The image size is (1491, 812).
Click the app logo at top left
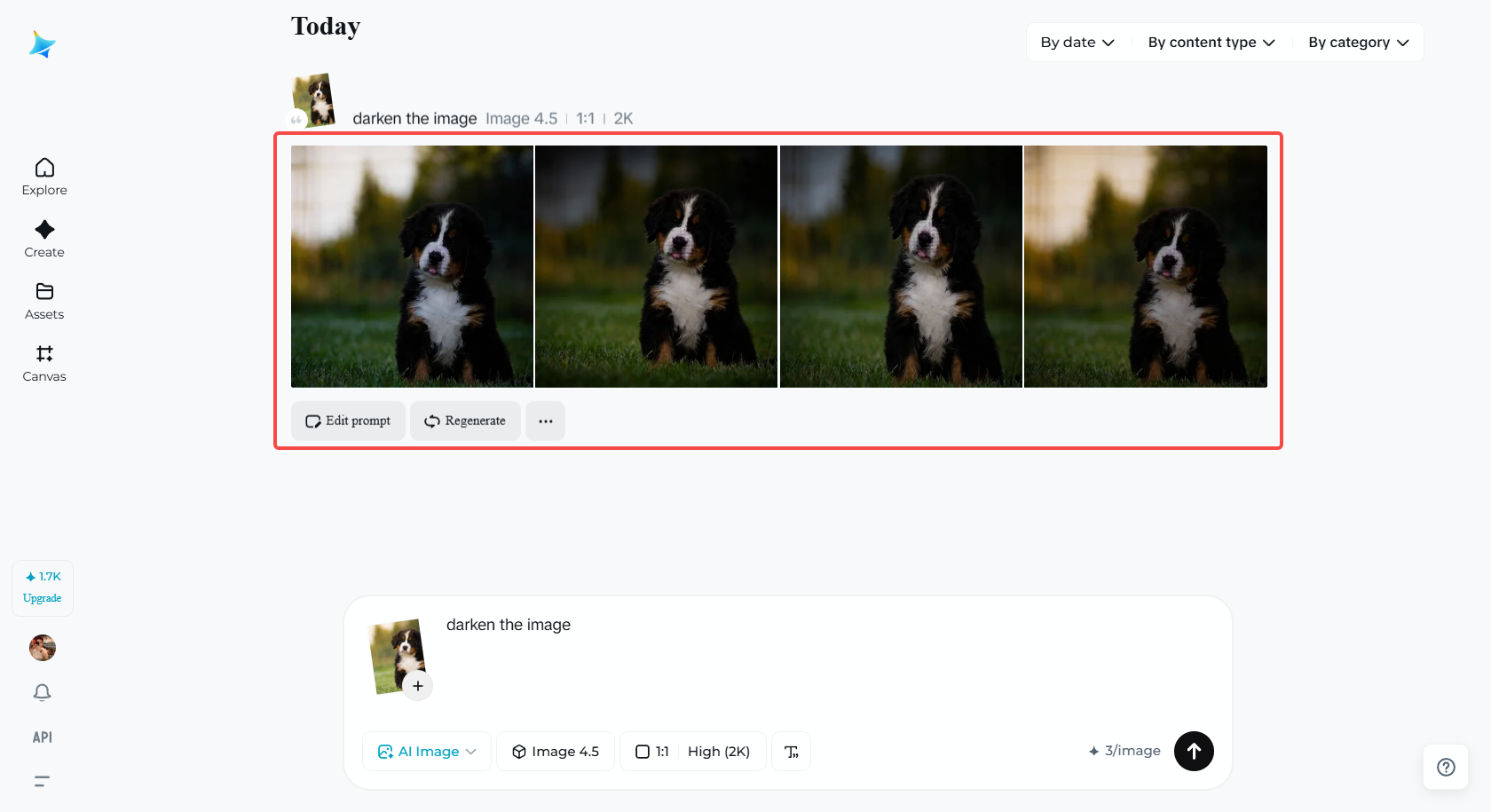coord(42,43)
